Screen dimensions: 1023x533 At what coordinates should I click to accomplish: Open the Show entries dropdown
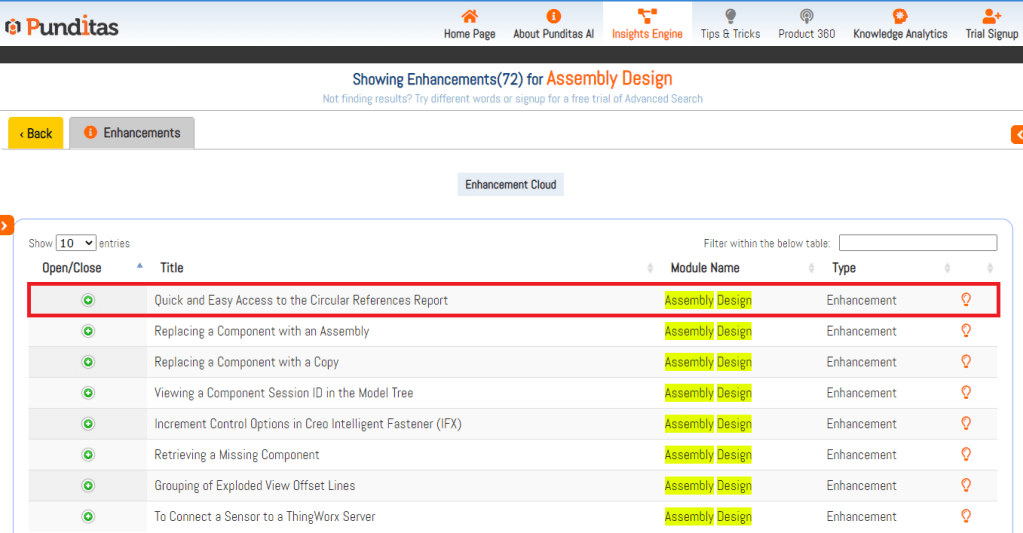(x=76, y=243)
